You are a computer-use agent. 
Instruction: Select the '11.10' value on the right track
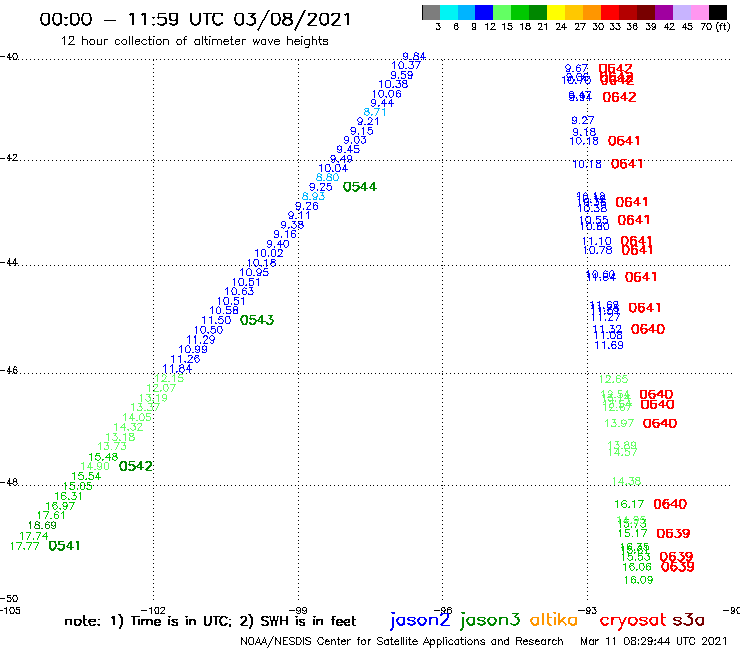[597, 242]
